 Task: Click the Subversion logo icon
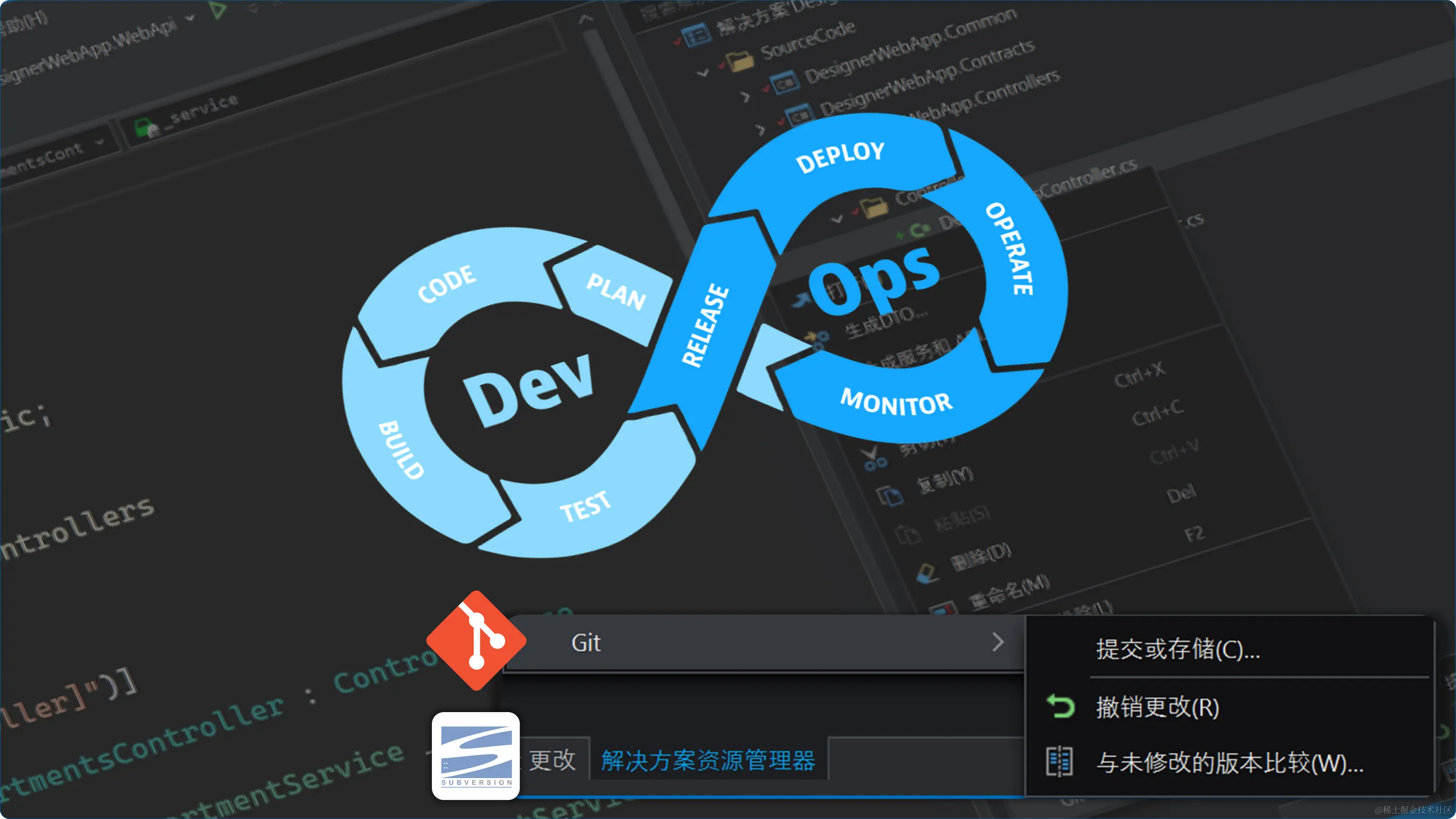coord(476,756)
